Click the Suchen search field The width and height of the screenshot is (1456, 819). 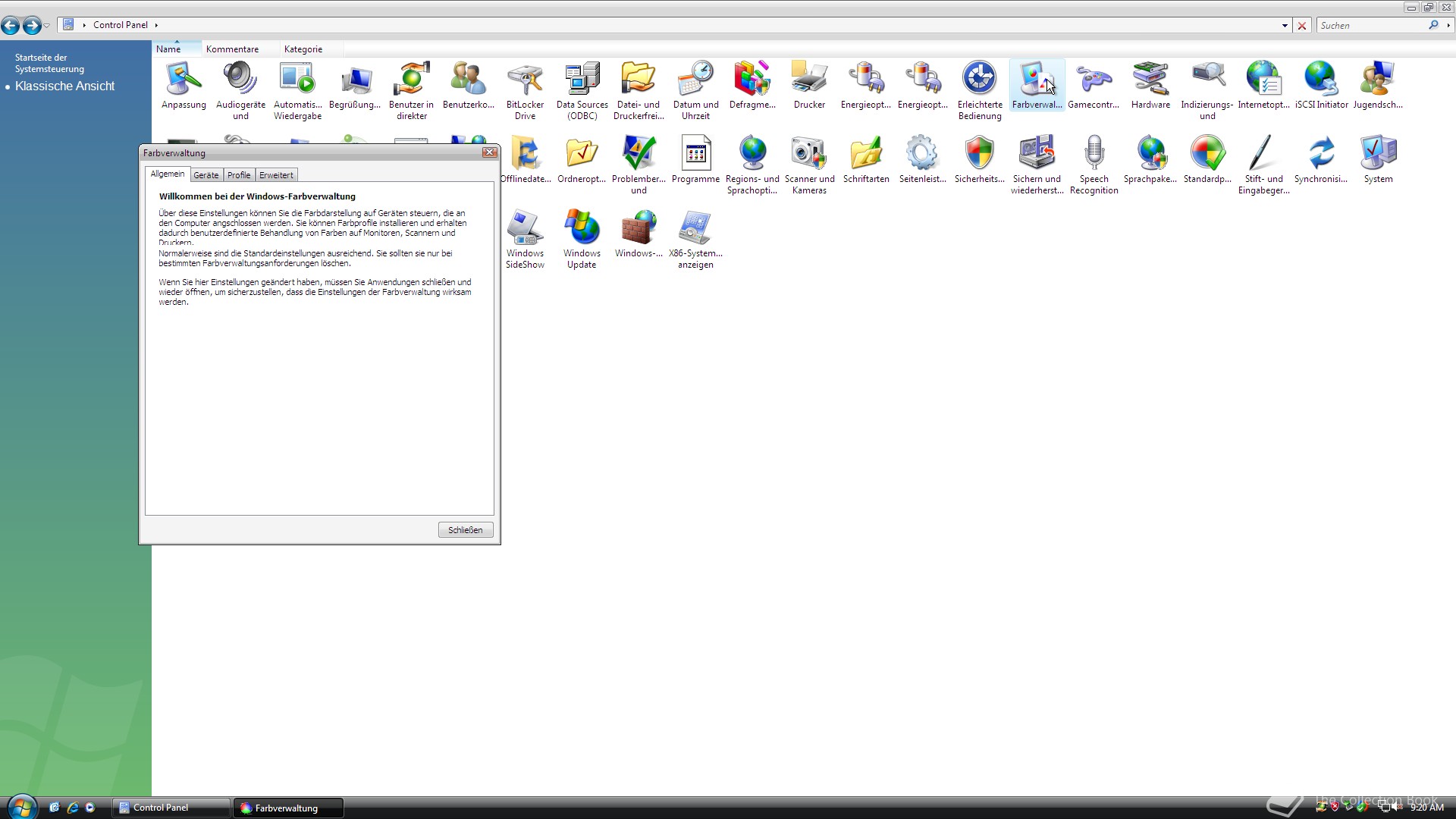(1373, 25)
